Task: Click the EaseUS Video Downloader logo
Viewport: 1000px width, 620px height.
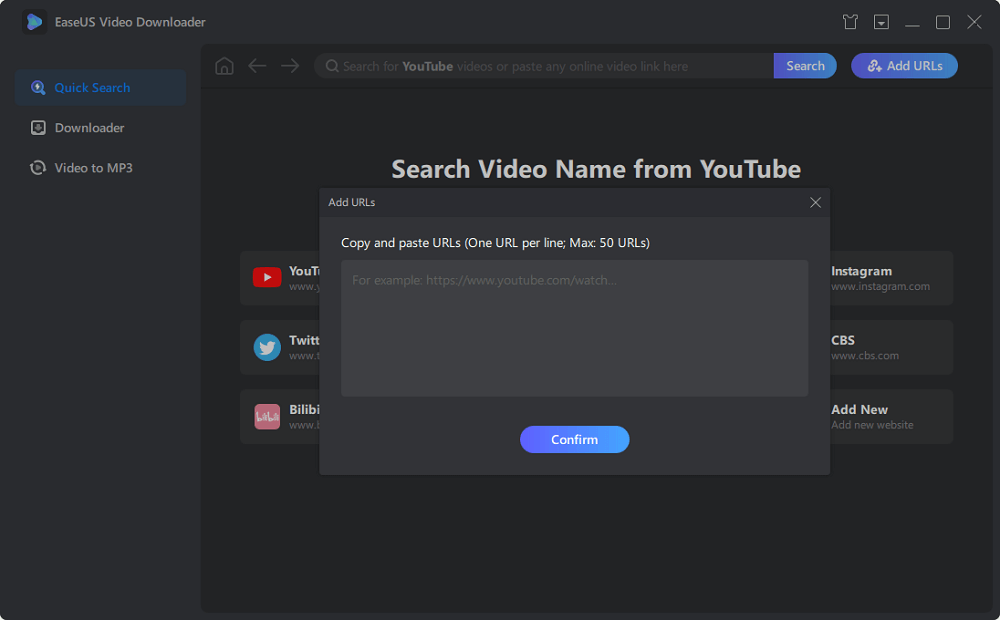Action: 35,22
